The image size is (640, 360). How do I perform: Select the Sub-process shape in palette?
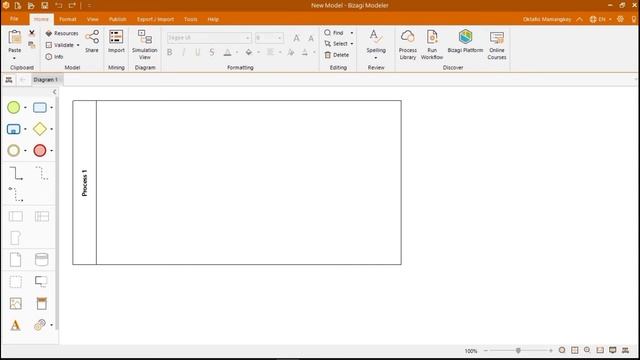pos(13,129)
